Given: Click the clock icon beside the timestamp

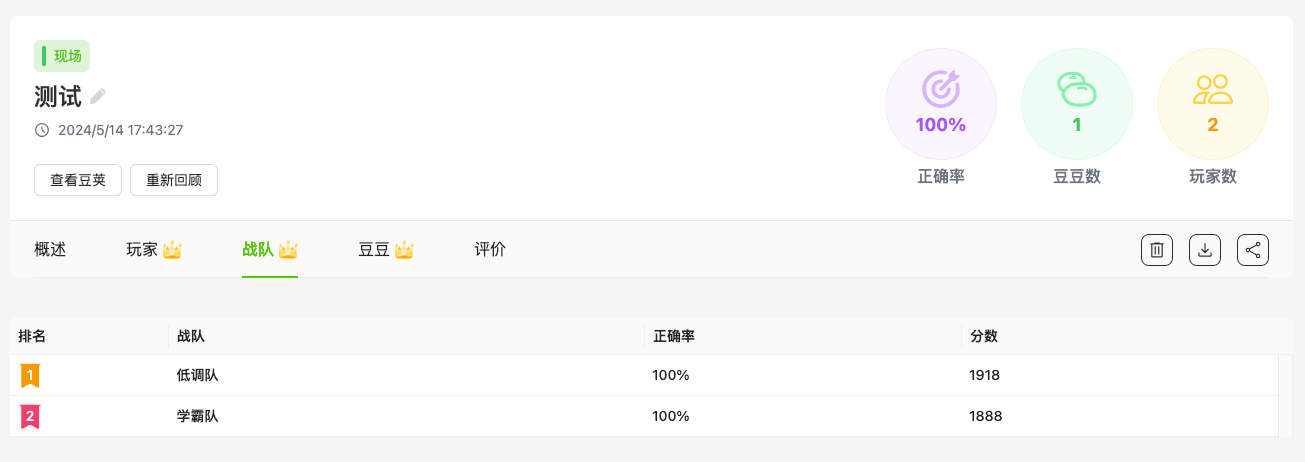Looking at the screenshot, I should tap(42, 130).
